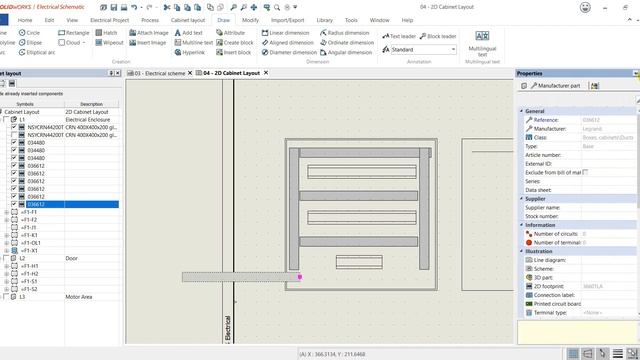
Task: Click the Save icon in the quick access toolbar
Action: pyautogui.click(x=113, y=7)
